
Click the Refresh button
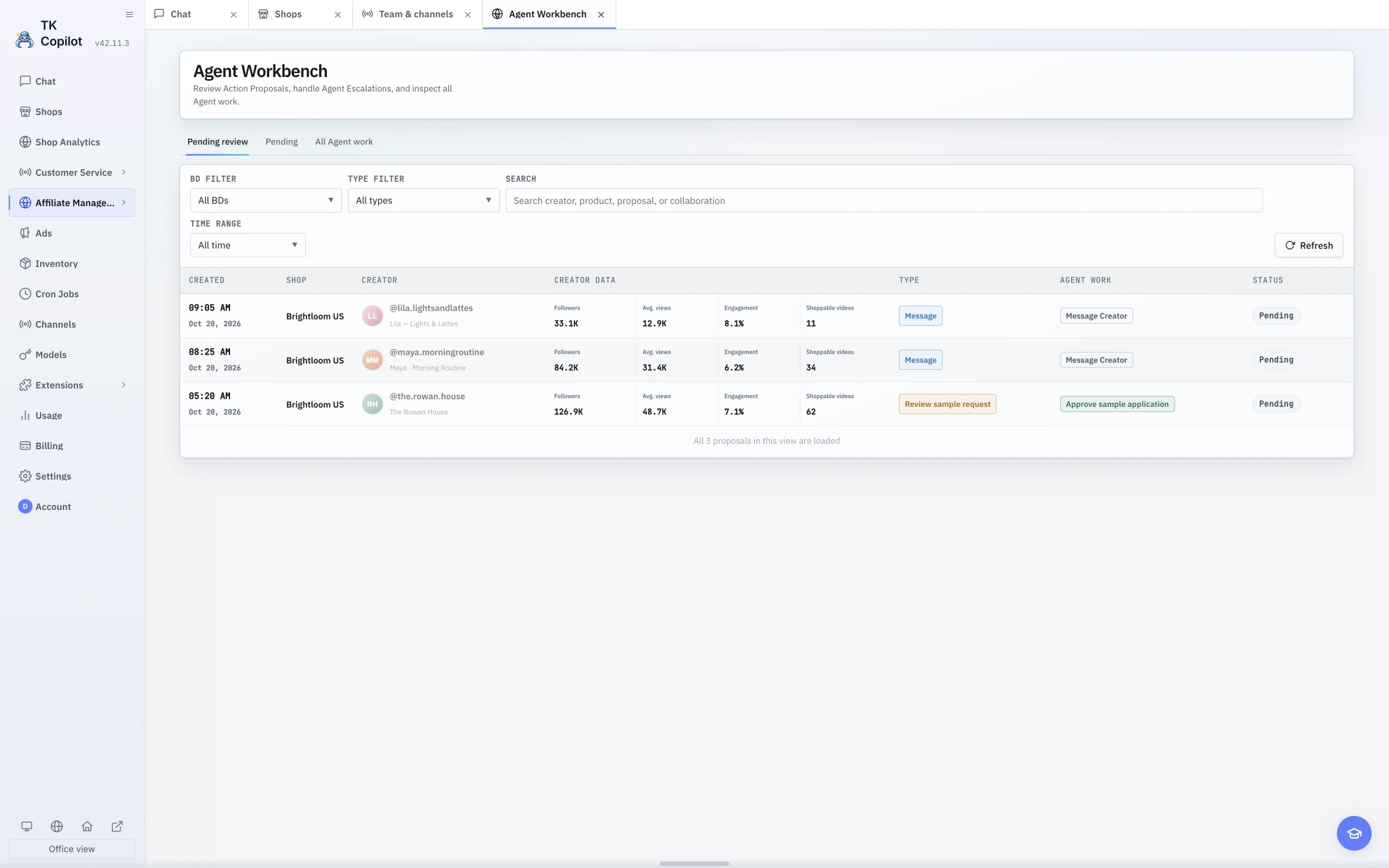[1309, 245]
